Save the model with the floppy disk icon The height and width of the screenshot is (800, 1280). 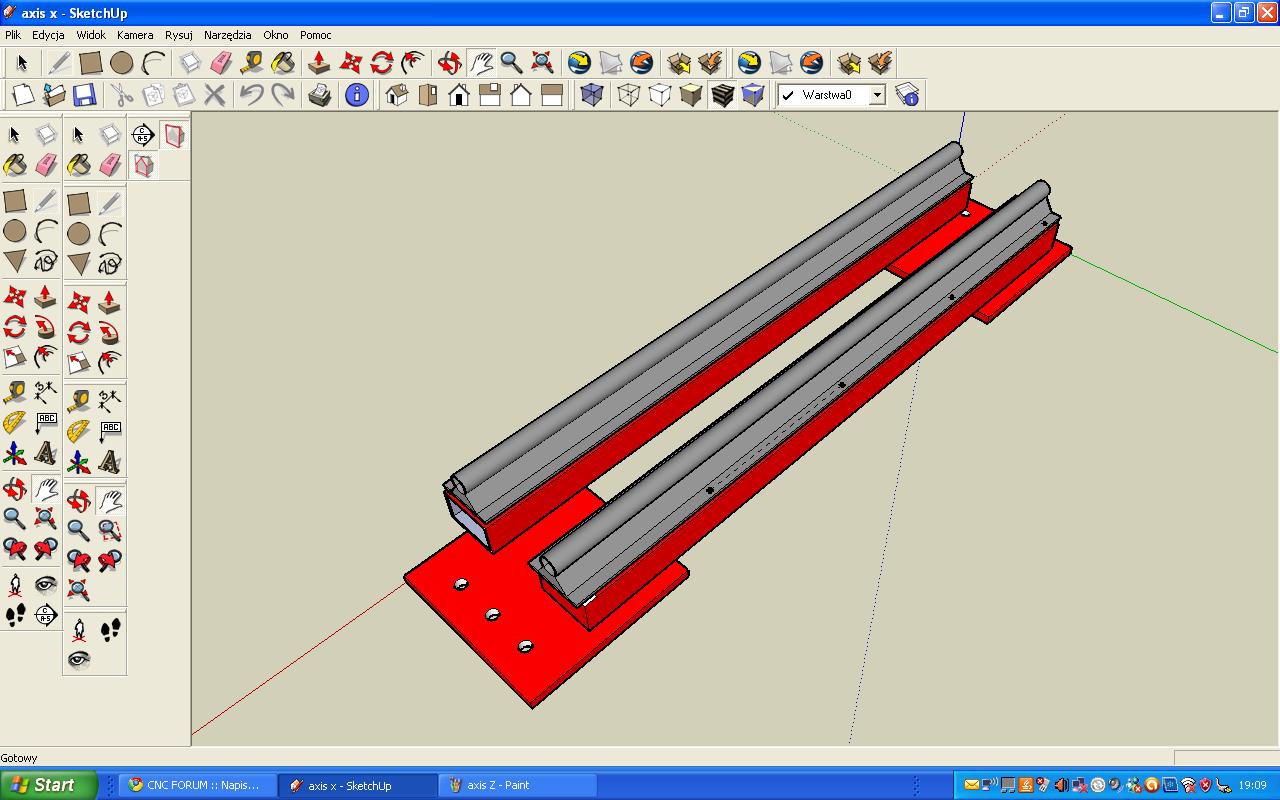click(x=85, y=95)
